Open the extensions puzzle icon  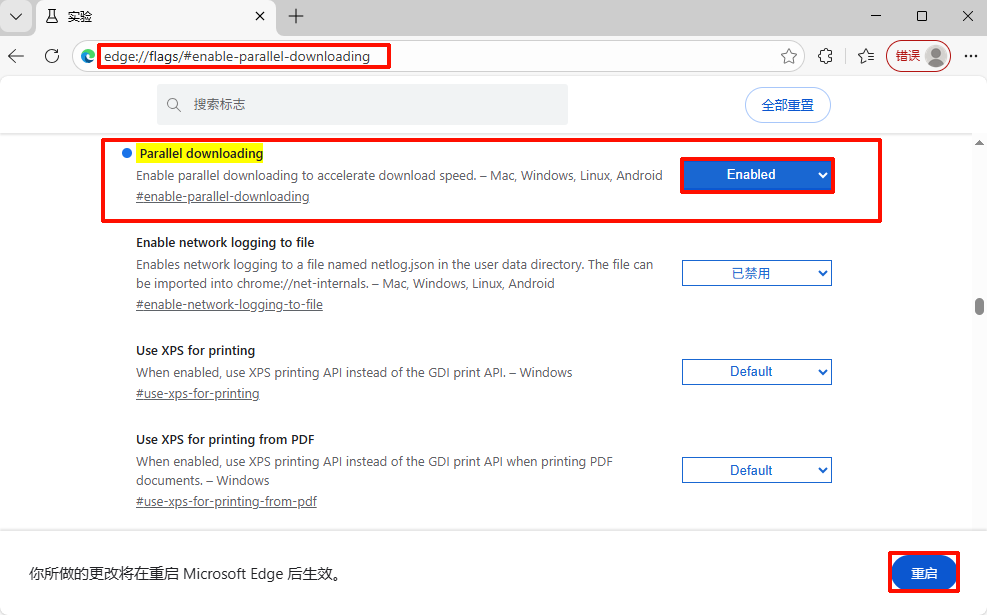click(826, 56)
